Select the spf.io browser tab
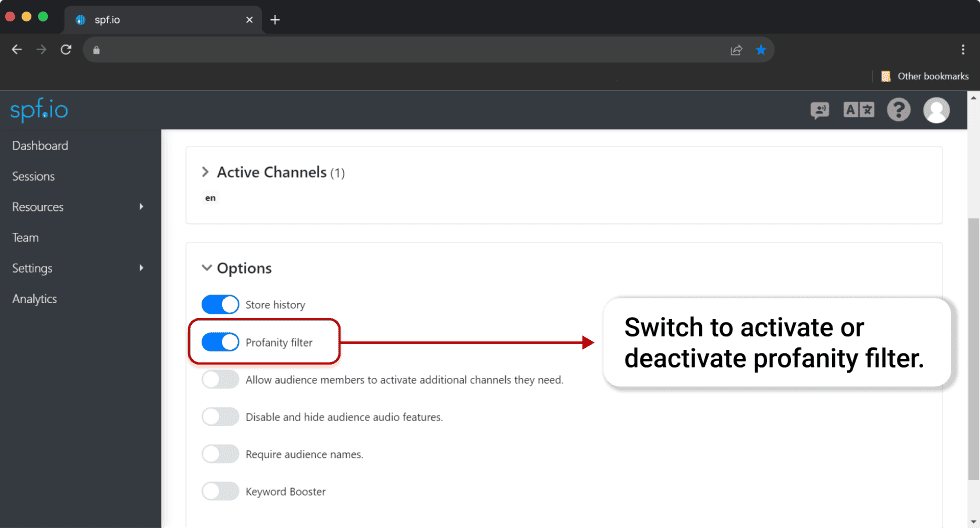 pyautogui.click(x=162, y=19)
